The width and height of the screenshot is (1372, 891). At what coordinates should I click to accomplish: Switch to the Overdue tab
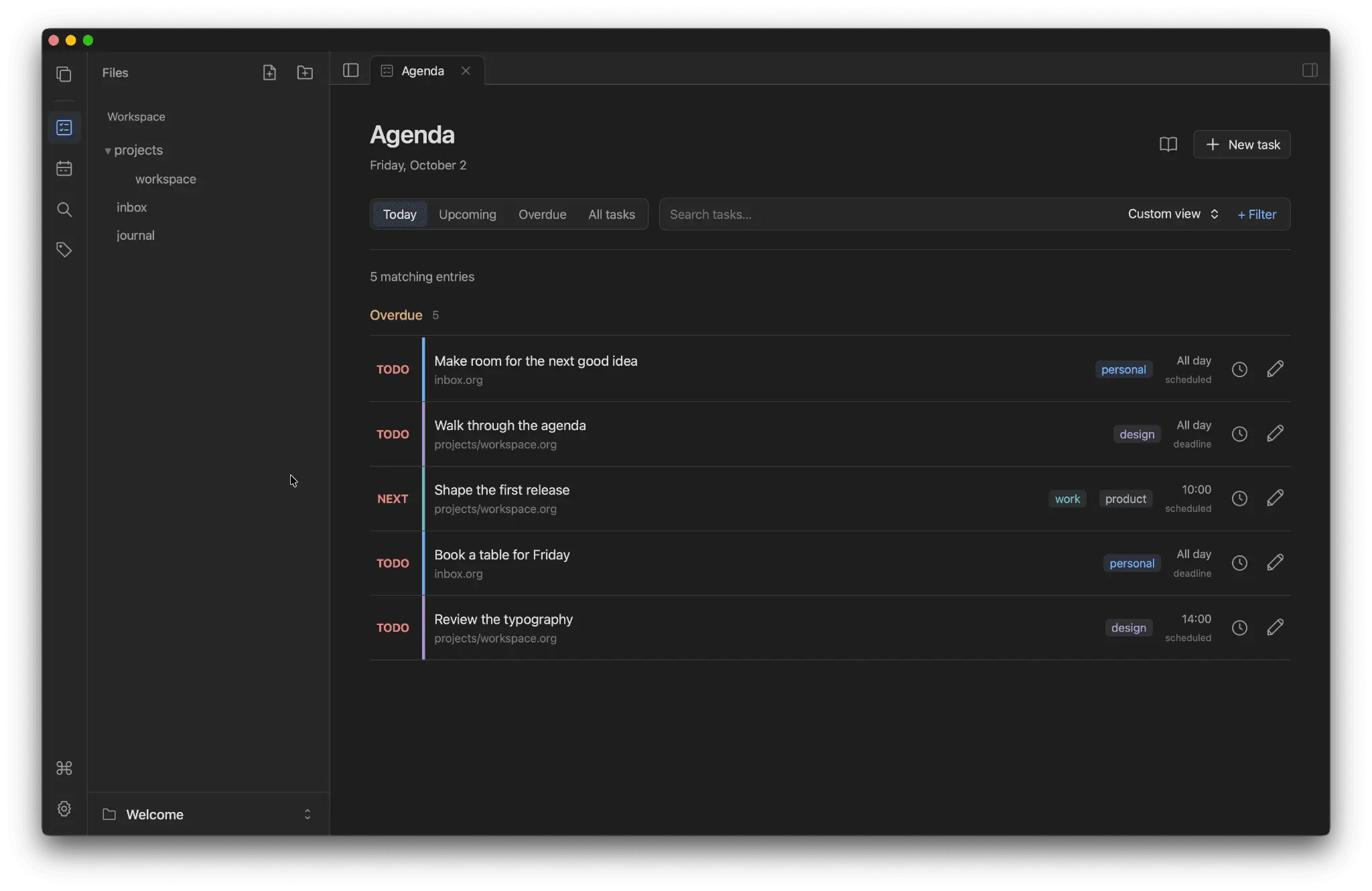pyautogui.click(x=543, y=214)
